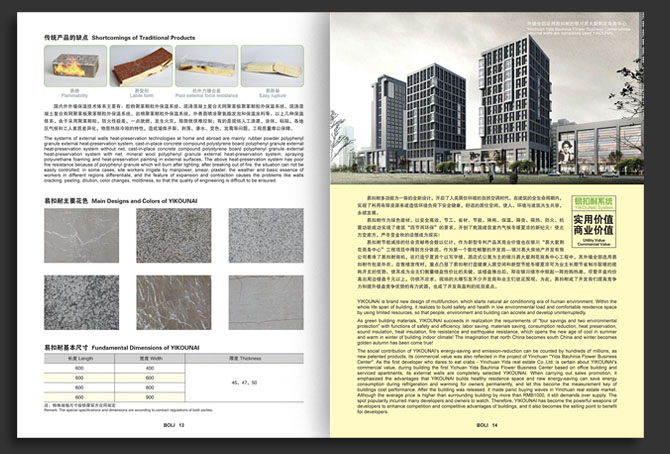This screenshot has height=454, width=670.
Task: Select the bent brown board Labile form photo
Action: (141, 66)
